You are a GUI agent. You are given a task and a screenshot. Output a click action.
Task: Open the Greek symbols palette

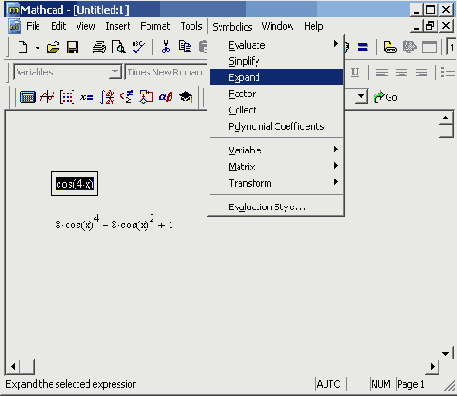pyautogui.click(x=166, y=97)
